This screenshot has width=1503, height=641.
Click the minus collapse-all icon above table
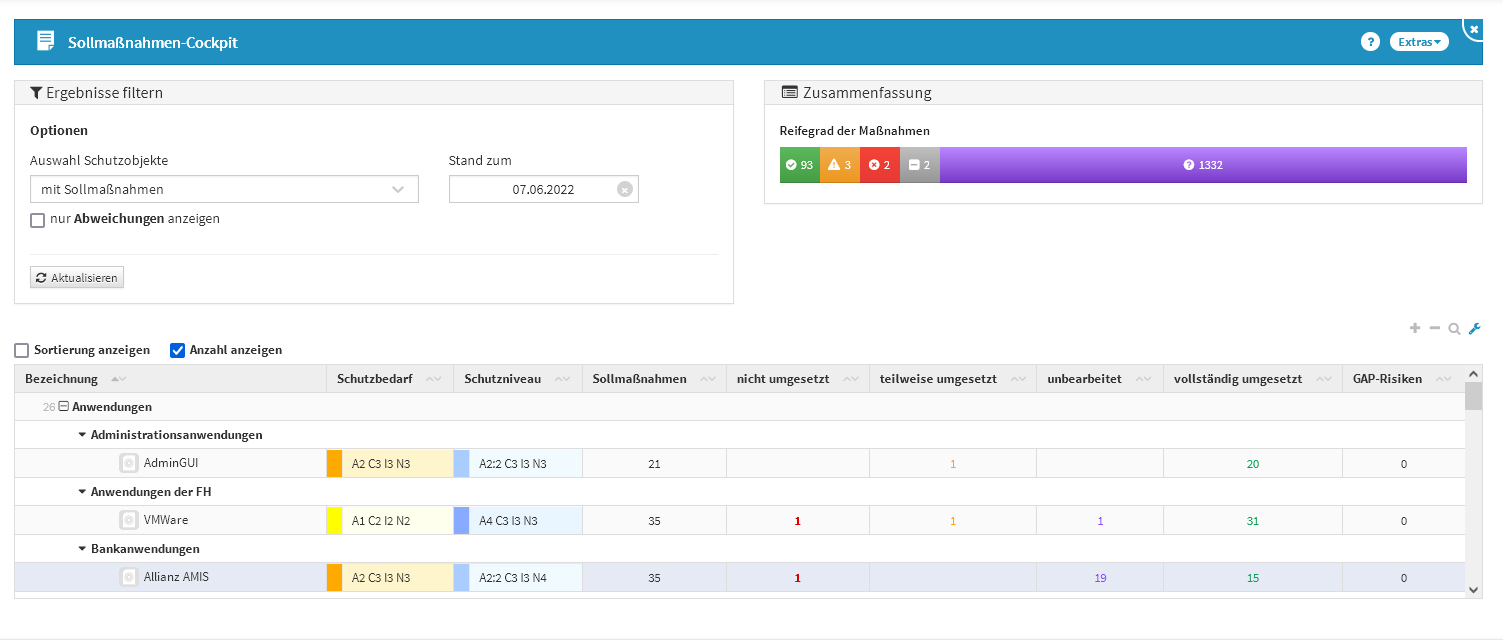(1434, 329)
